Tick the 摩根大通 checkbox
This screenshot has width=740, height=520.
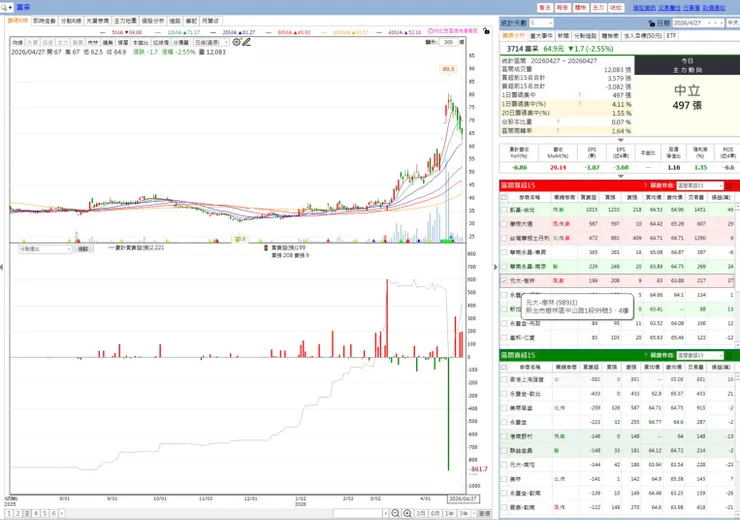(x=504, y=224)
